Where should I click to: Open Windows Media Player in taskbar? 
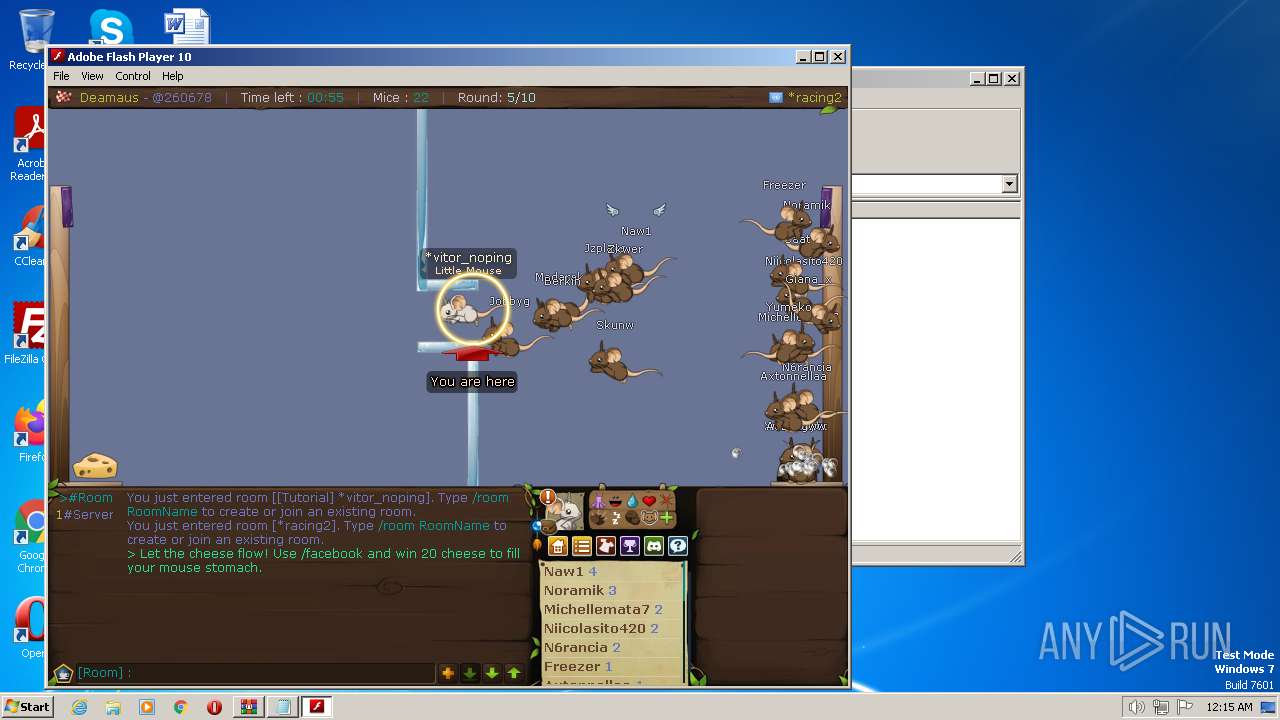[x=147, y=707]
